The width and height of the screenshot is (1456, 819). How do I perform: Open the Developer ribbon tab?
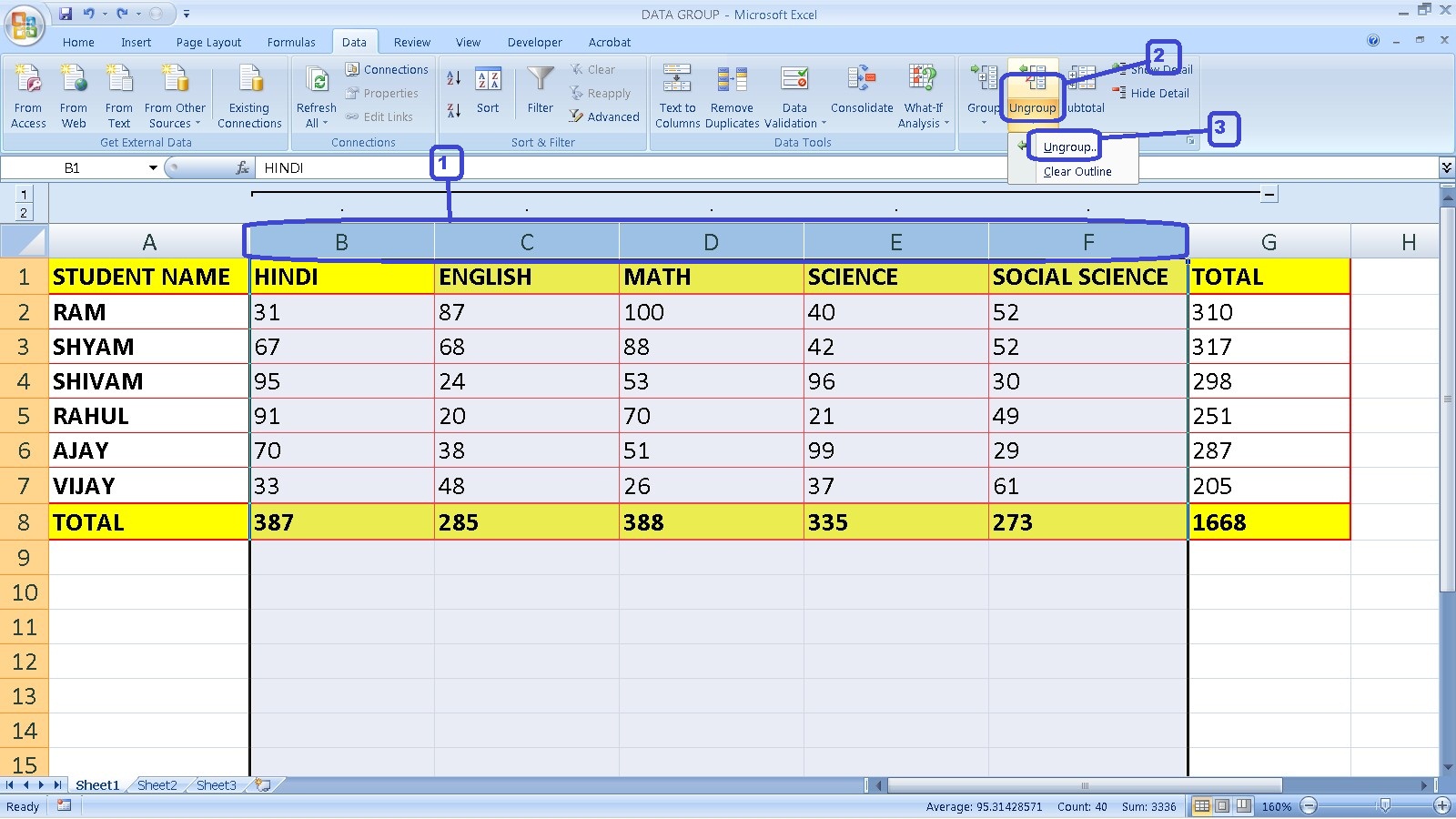[x=534, y=42]
